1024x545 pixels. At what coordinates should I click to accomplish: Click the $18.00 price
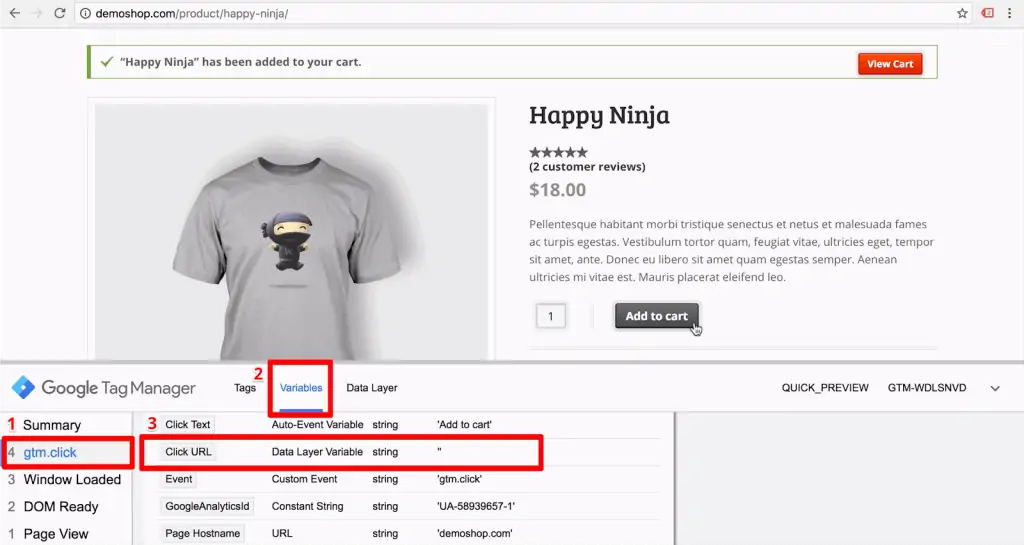558,190
